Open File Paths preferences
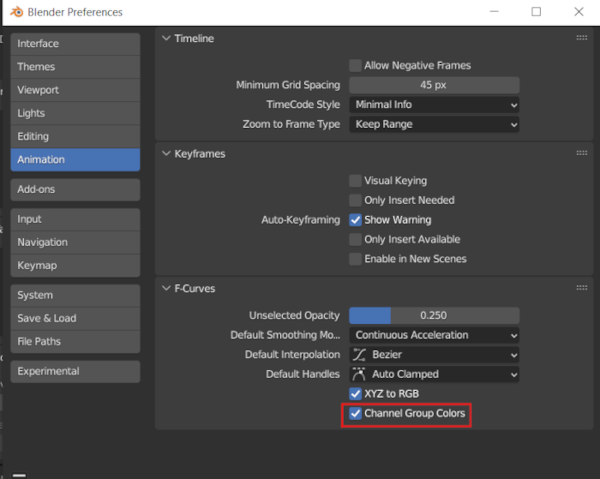This screenshot has width=600, height=479. click(75, 342)
